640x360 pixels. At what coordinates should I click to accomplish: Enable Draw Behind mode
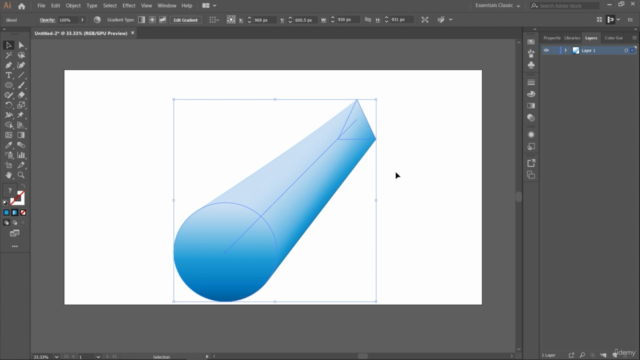[x=15, y=223]
